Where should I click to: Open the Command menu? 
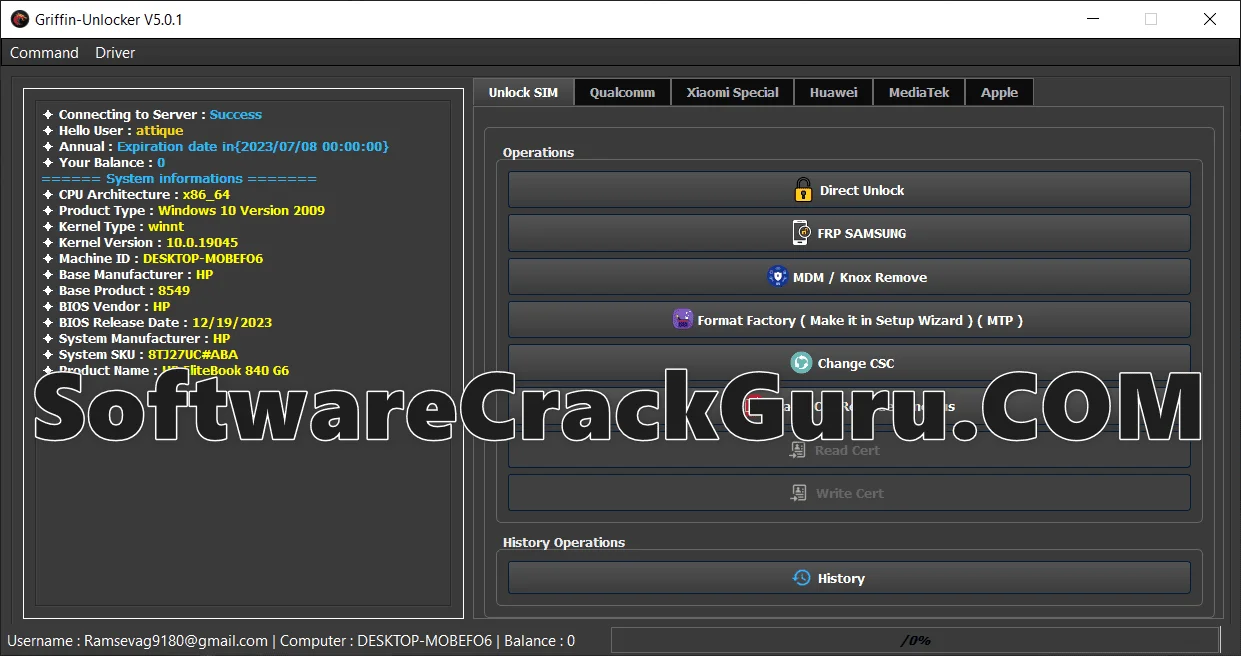point(44,53)
